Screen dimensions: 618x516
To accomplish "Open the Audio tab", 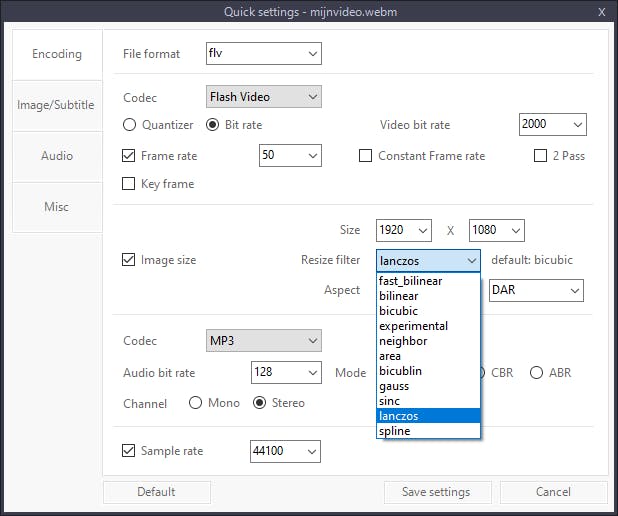I will coord(56,156).
